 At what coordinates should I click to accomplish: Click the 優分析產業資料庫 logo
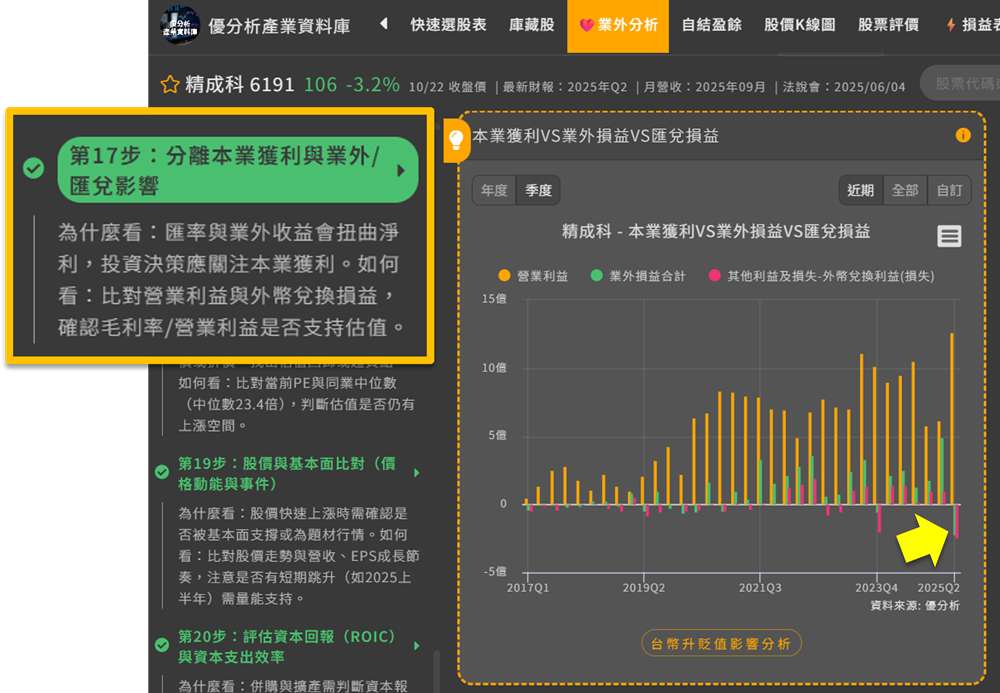[180, 25]
